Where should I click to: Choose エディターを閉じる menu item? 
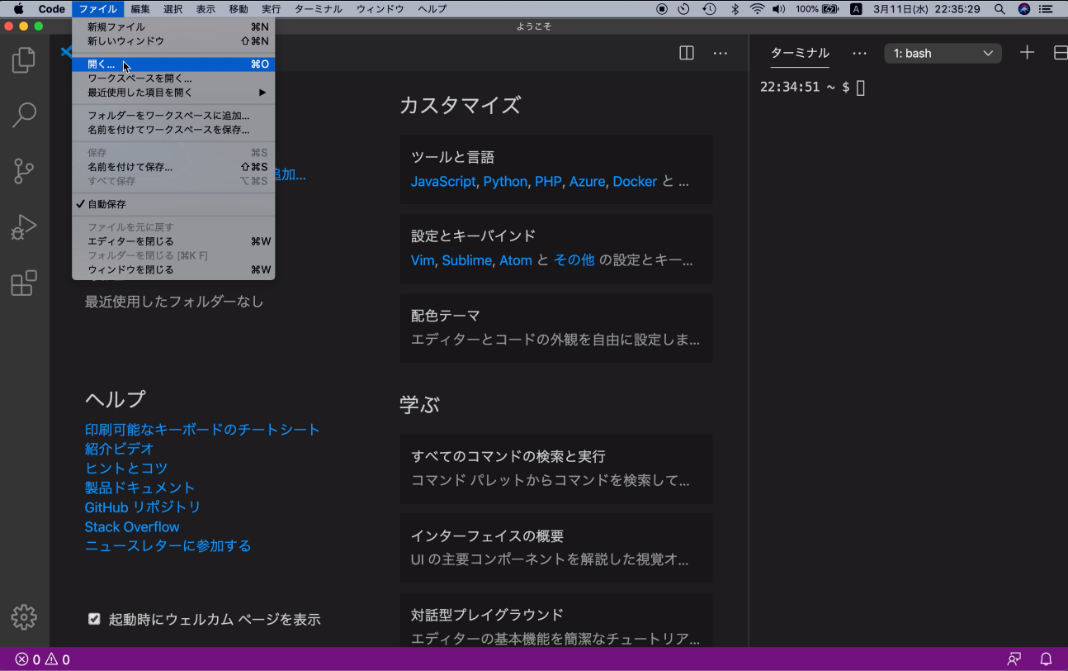(174, 241)
